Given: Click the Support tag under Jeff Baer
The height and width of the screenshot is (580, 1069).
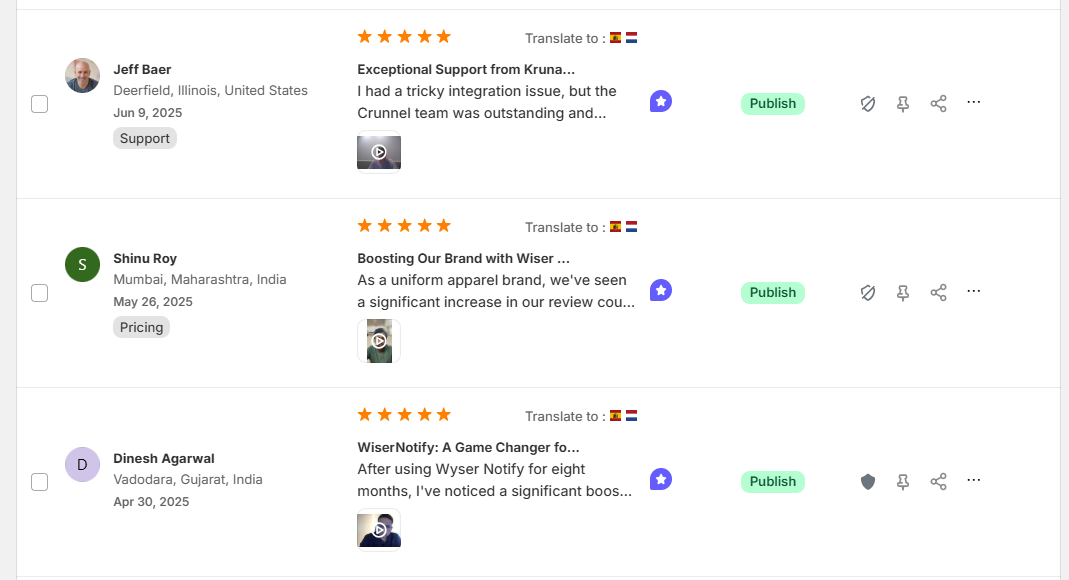Looking at the screenshot, I should [x=145, y=138].
